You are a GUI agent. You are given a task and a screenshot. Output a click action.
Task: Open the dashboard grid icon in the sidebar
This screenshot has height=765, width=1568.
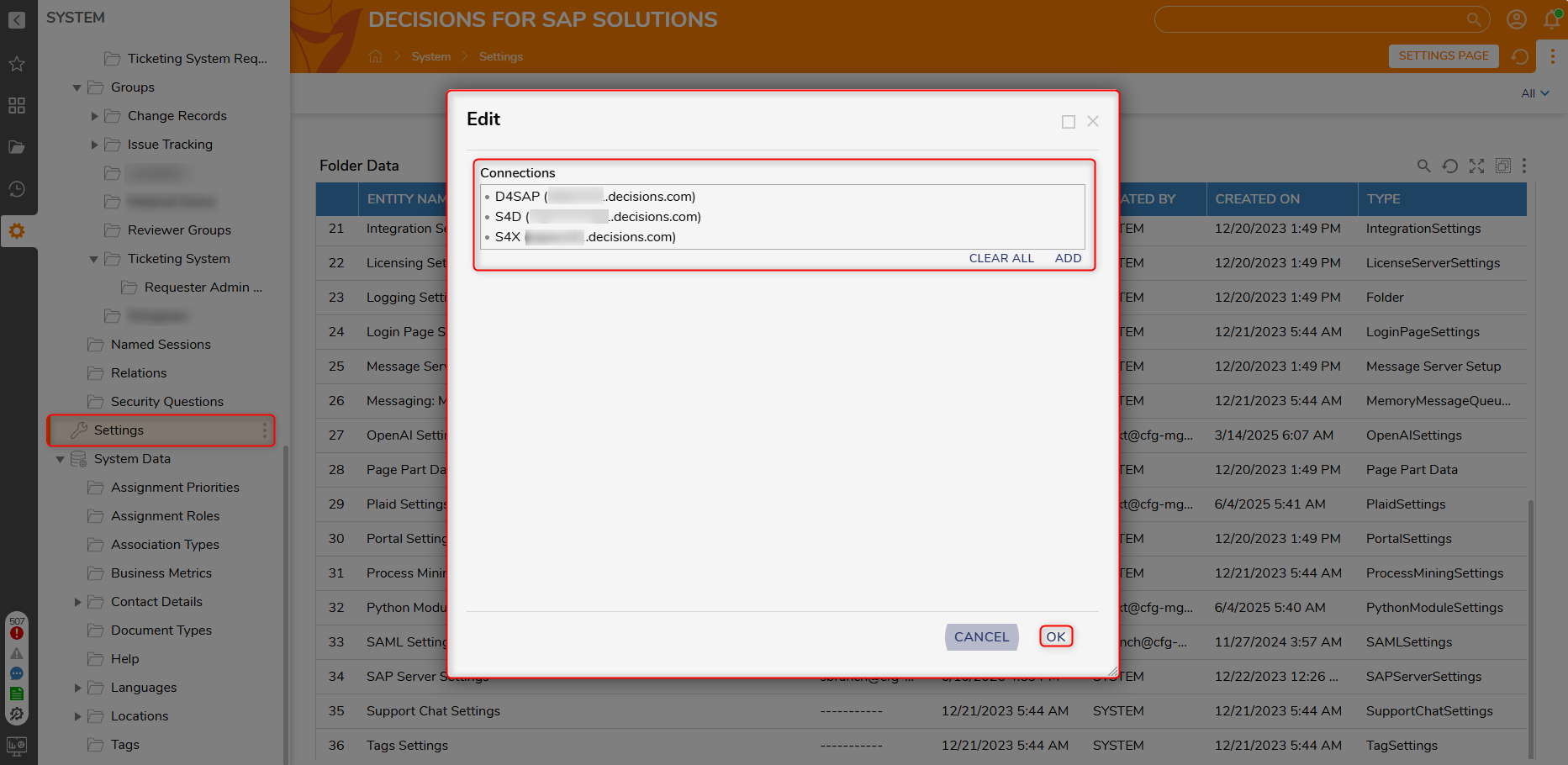coord(17,105)
